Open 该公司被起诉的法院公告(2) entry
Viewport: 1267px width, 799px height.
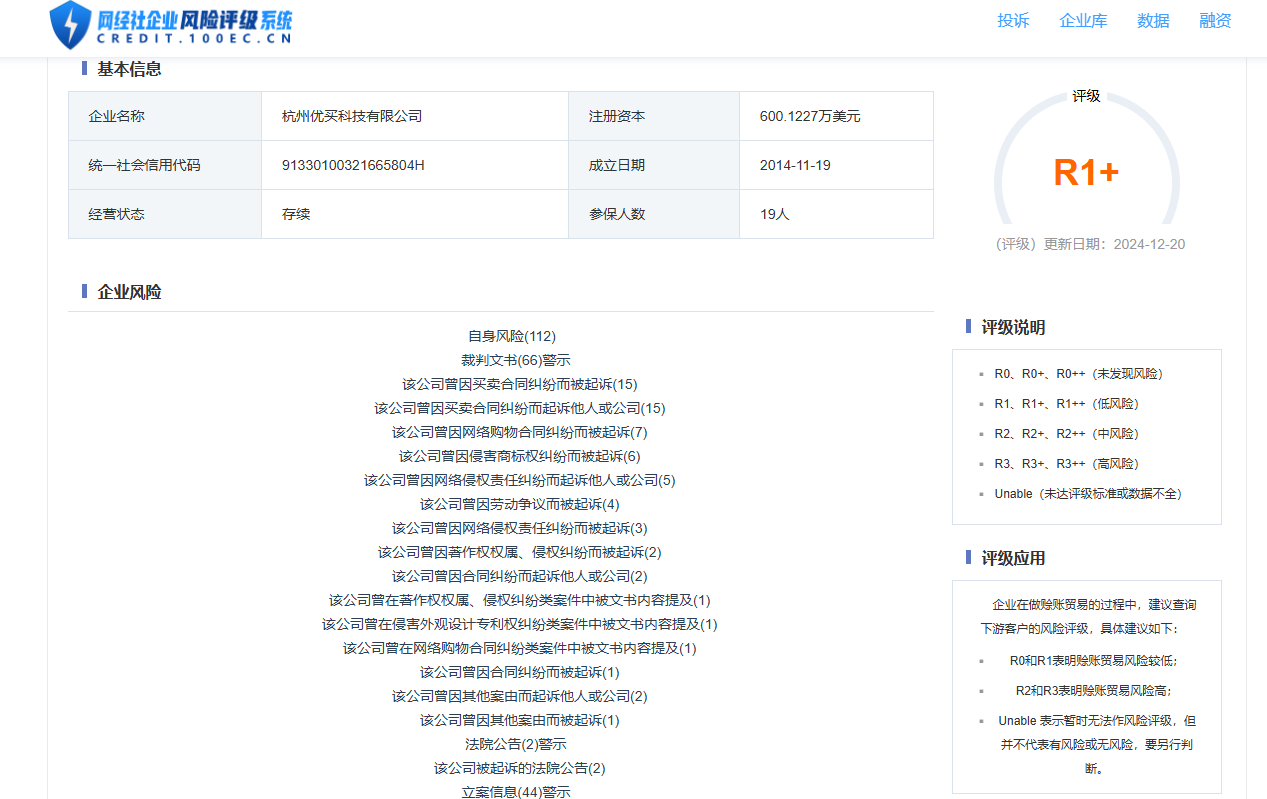click(x=519, y=768)
